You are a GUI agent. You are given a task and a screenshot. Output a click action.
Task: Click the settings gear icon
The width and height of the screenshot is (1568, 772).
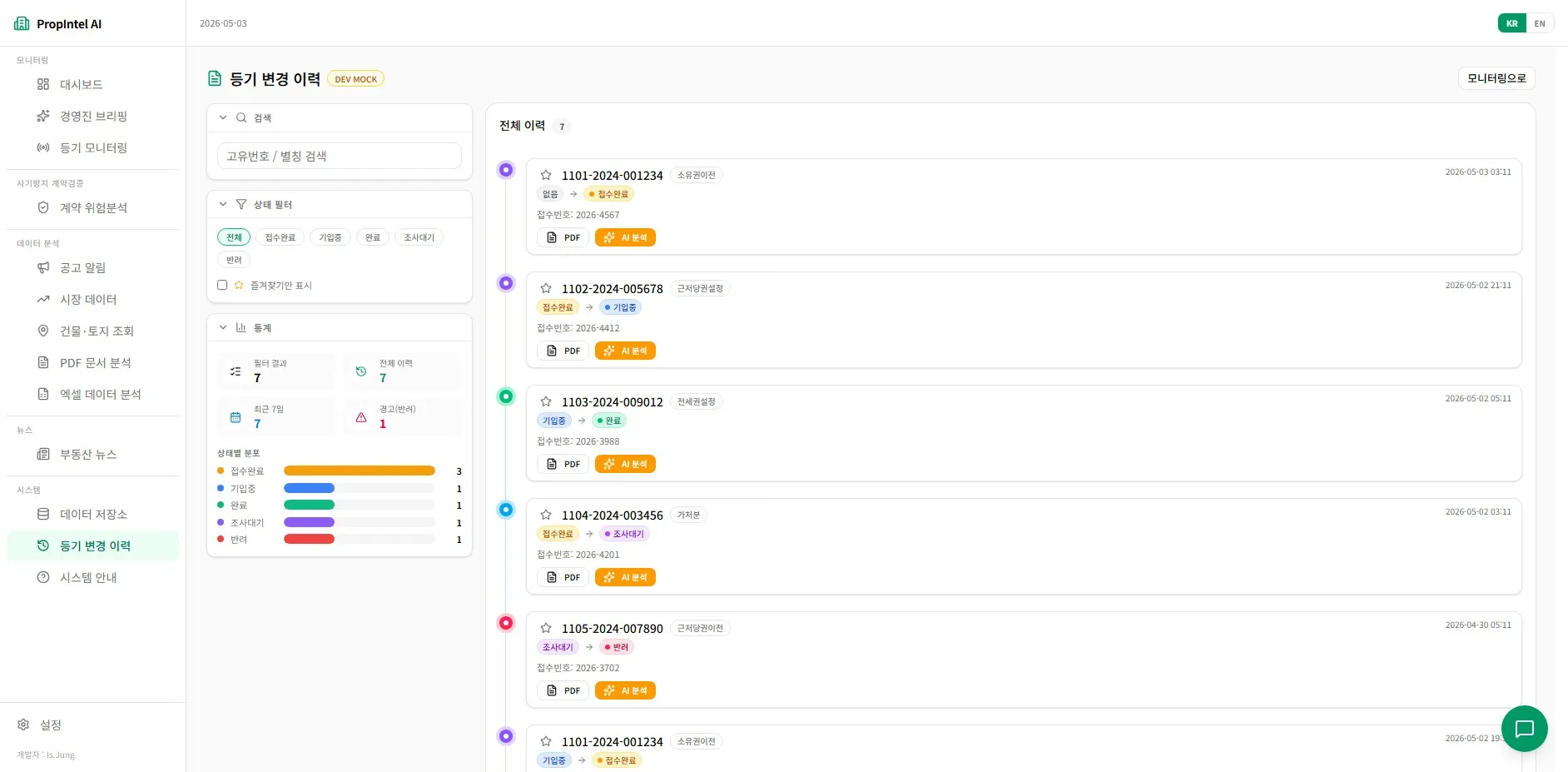click(x=23, y=725)
